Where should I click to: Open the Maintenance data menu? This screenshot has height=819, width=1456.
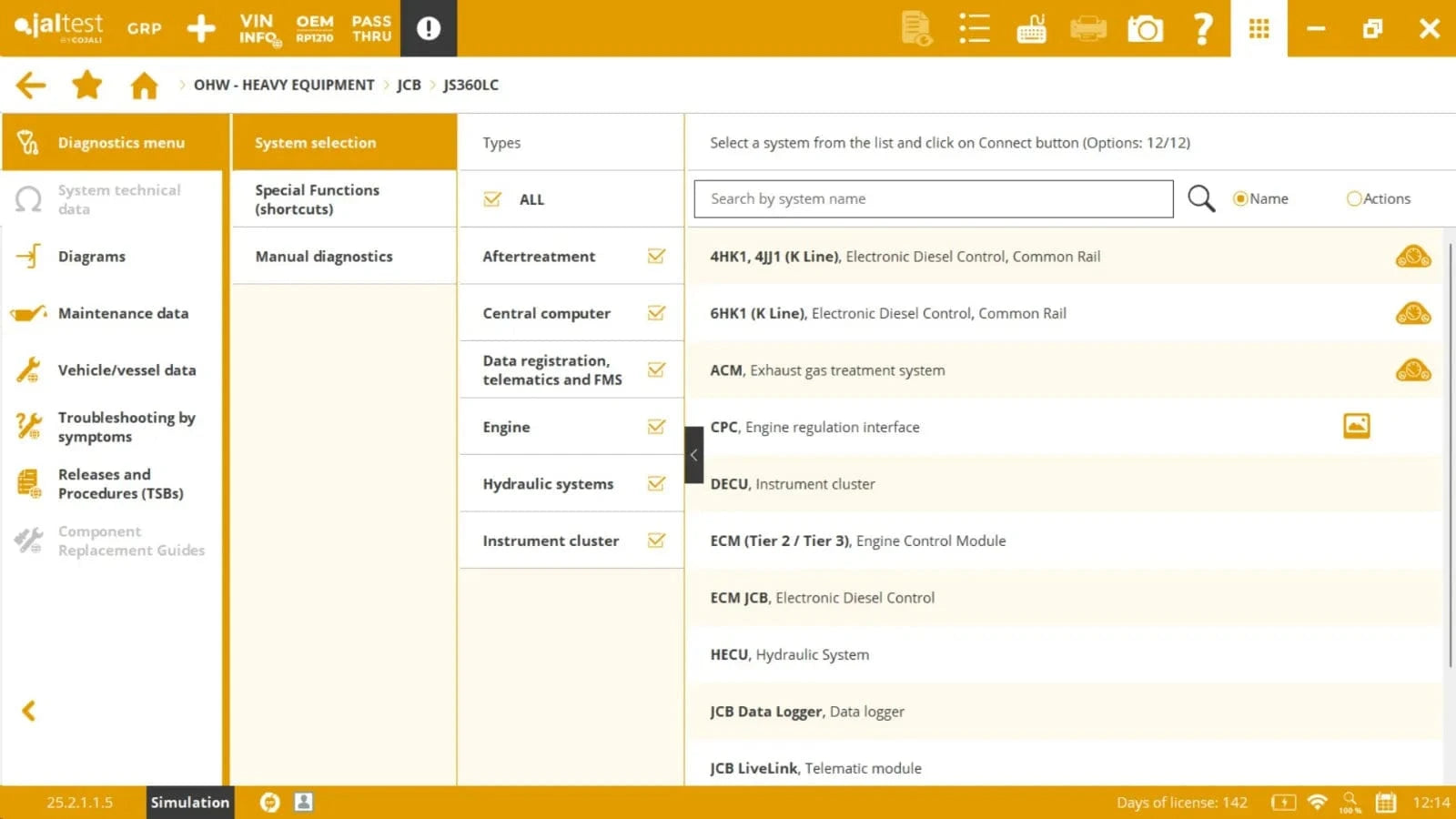pos(123,313)
